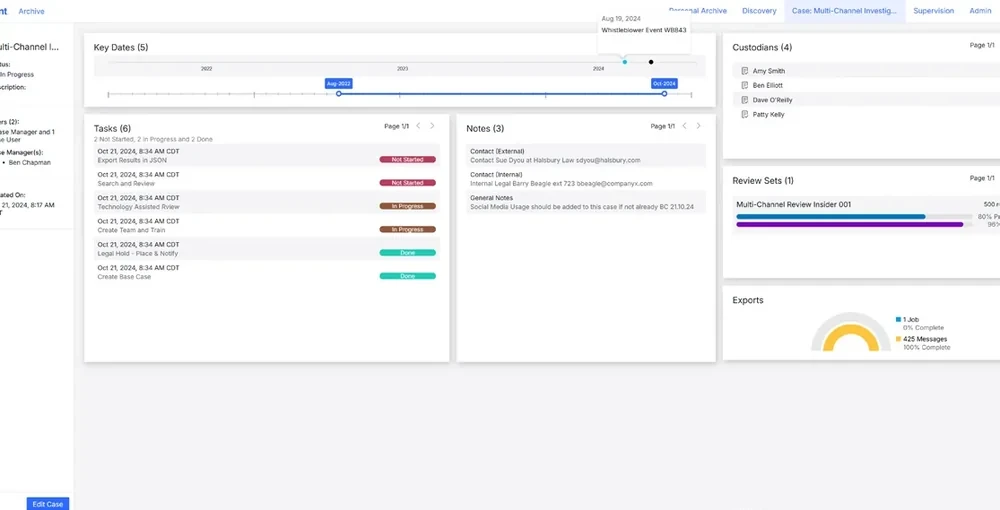
Task: Go to previous page in Notes panel
Action: (x=684, y=126)
